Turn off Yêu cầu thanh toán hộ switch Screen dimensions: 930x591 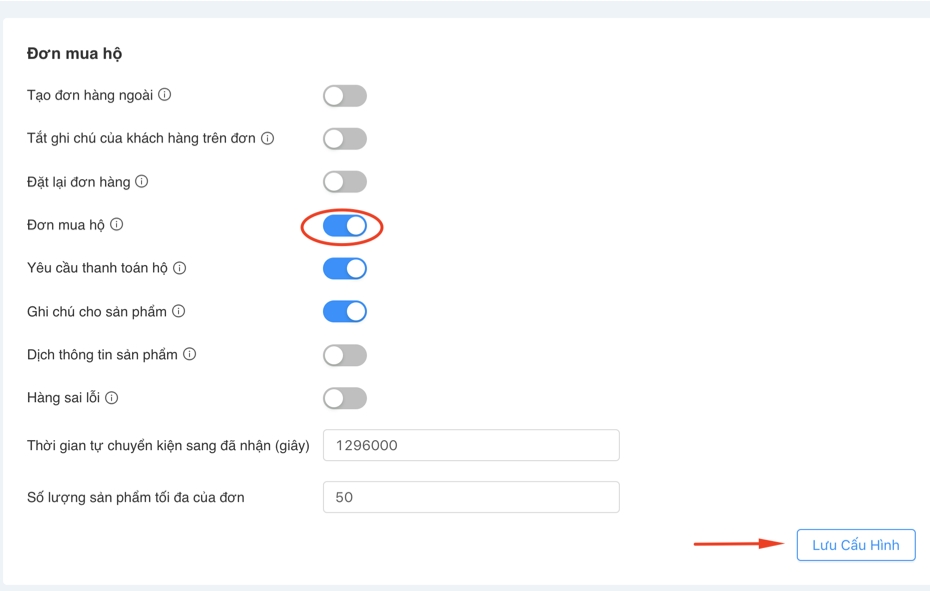(345, 269)
